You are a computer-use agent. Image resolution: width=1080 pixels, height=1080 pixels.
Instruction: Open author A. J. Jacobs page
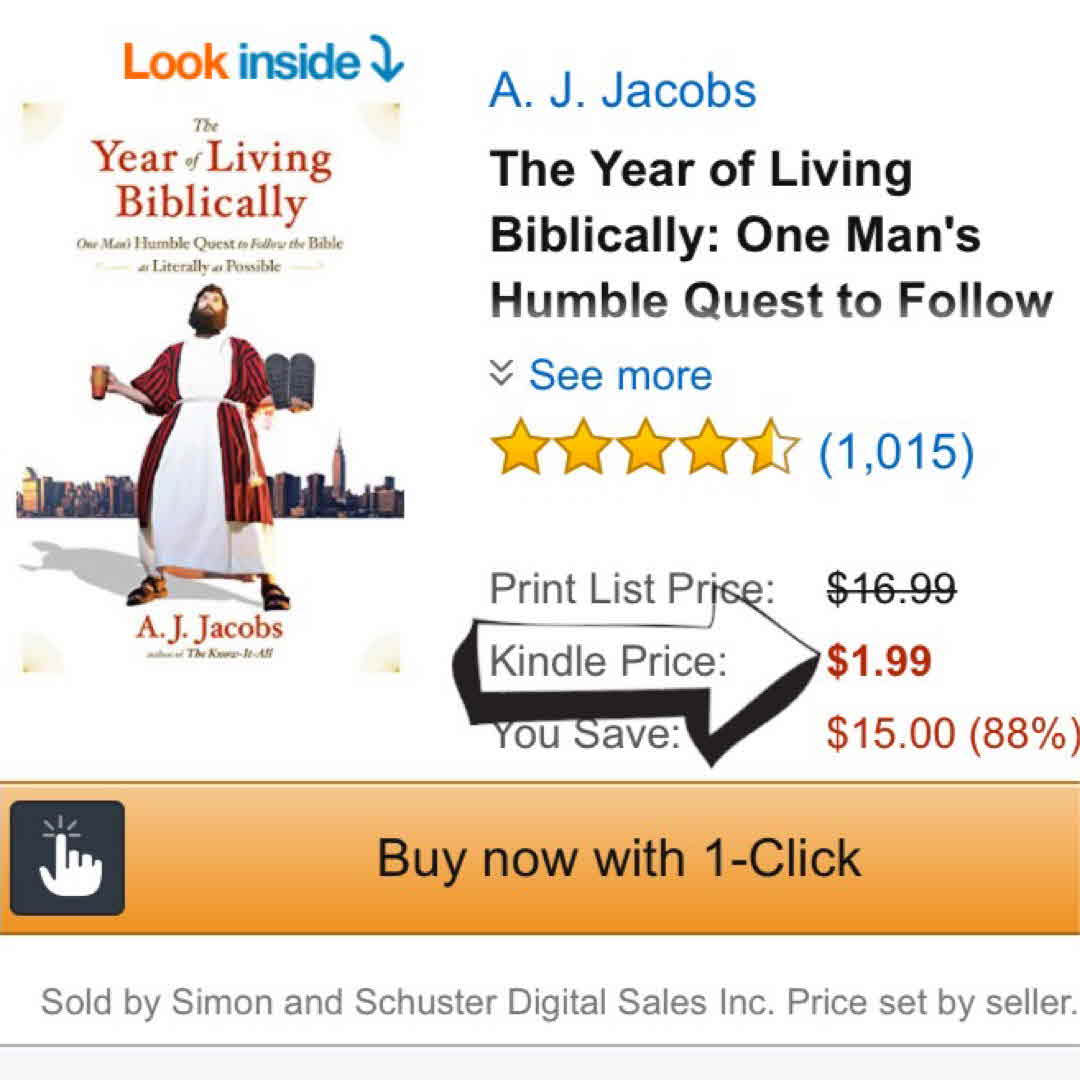(x=623, y=90)
